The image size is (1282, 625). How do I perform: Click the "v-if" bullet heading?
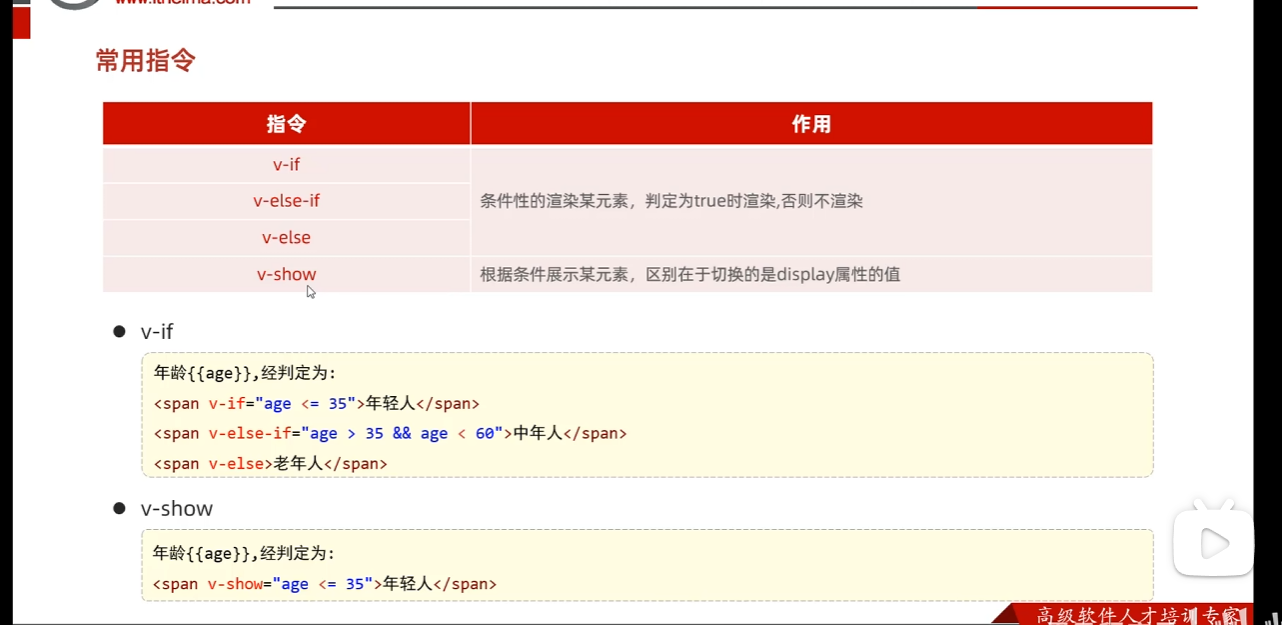(x=157, y=332)
